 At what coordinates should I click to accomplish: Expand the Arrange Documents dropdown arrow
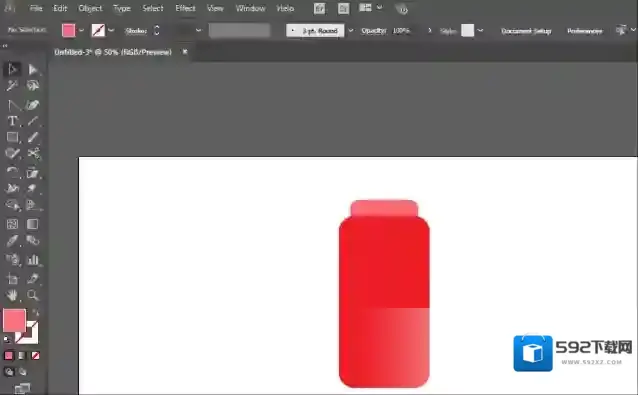[379, 7]
